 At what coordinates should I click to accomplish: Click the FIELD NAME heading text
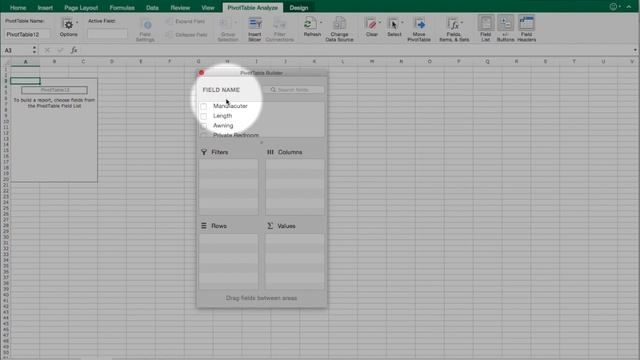(x=221, y=90)
